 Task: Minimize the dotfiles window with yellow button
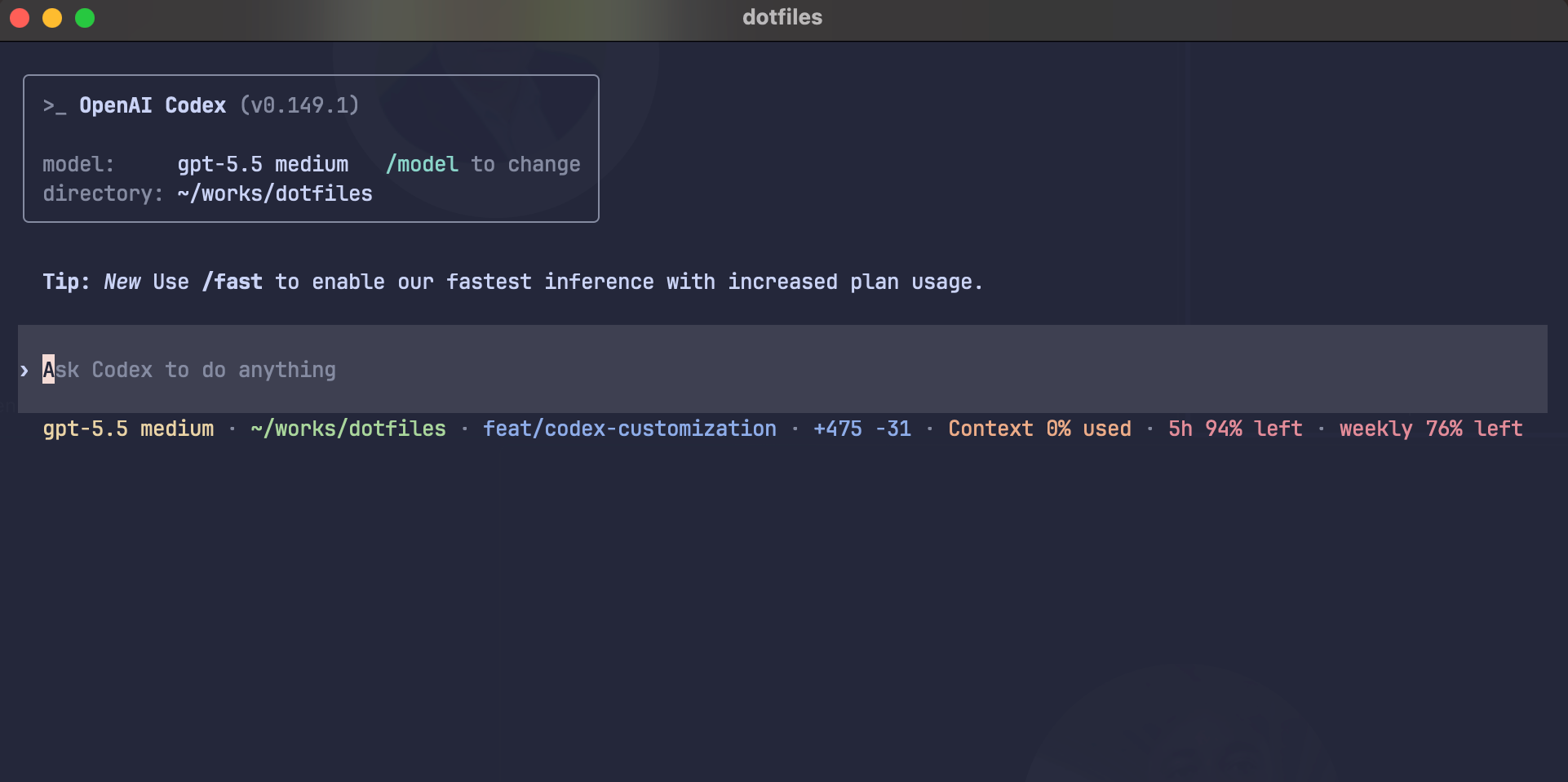[x=52, y=18]
